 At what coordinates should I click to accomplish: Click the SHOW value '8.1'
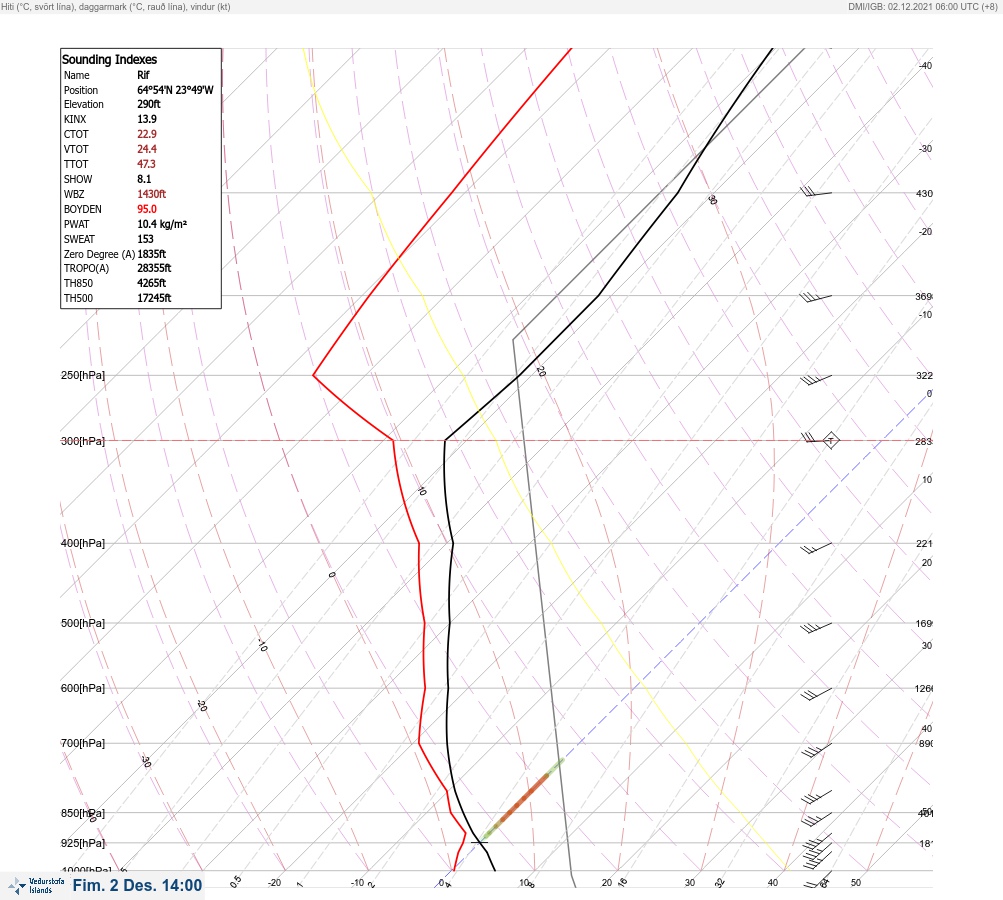145,179
